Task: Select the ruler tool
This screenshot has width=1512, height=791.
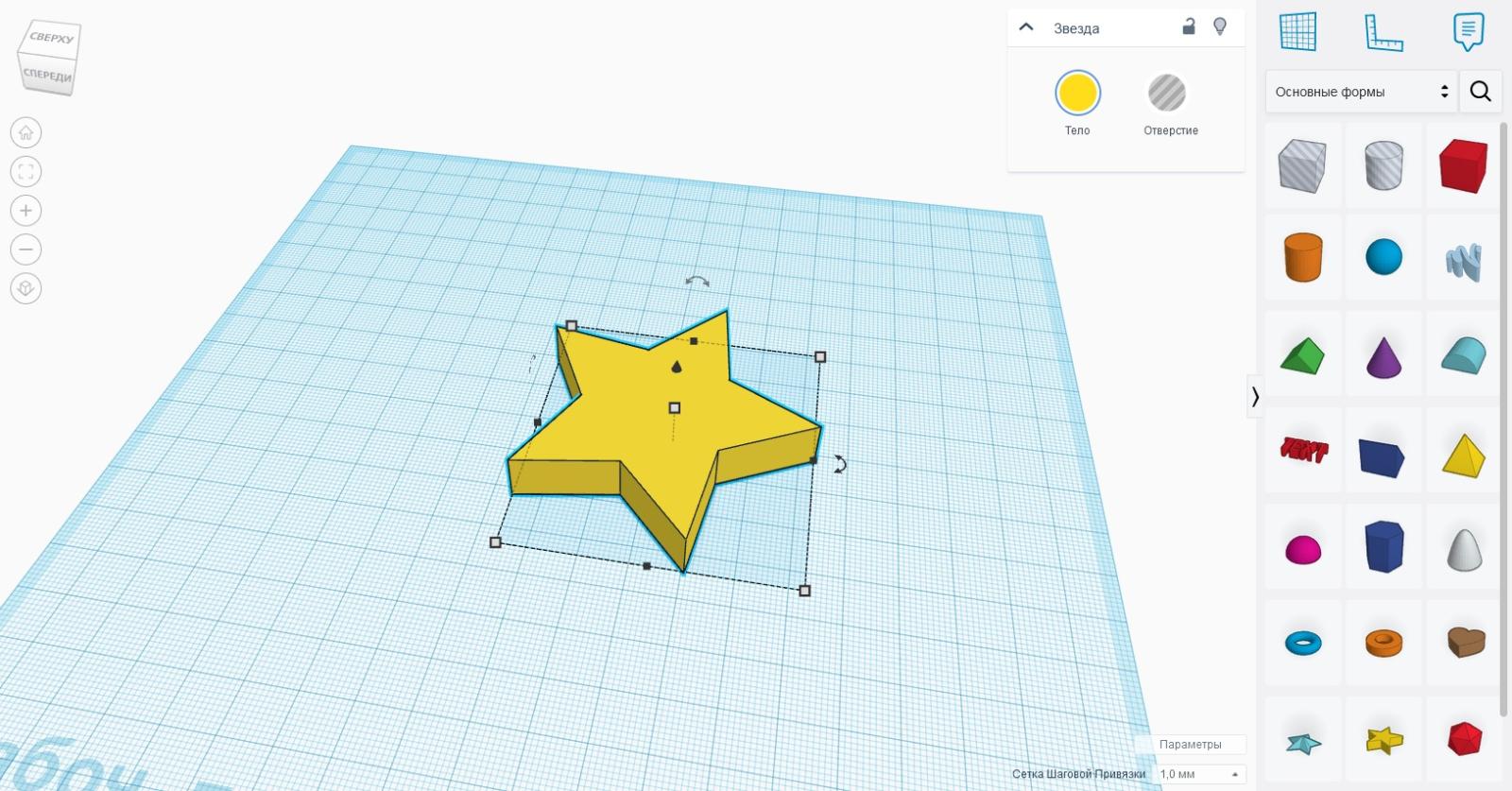Action: 1383,32
